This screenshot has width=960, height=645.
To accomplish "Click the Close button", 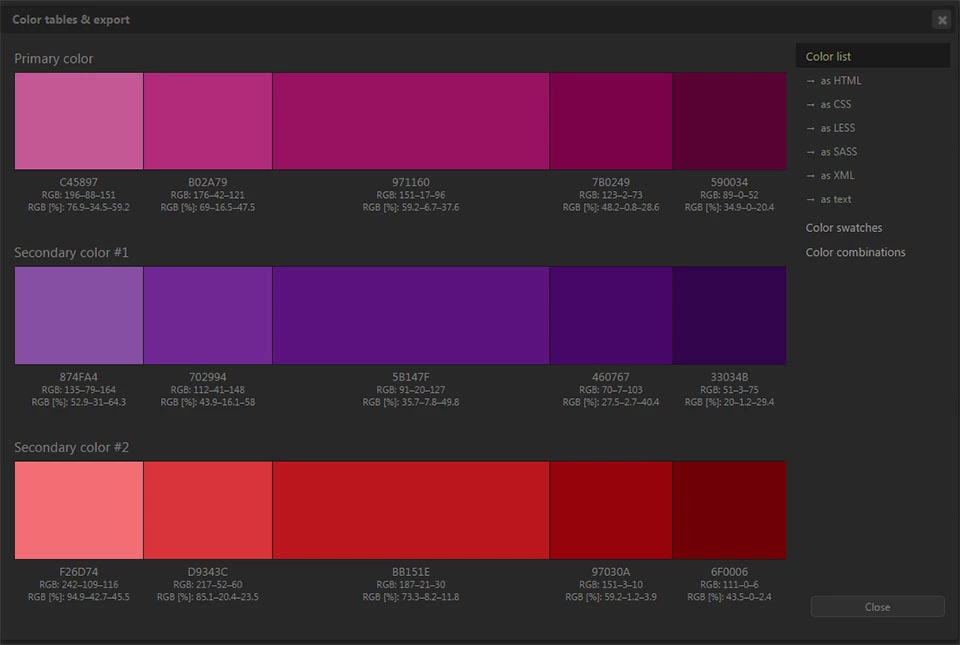I will tap(877, 607).
